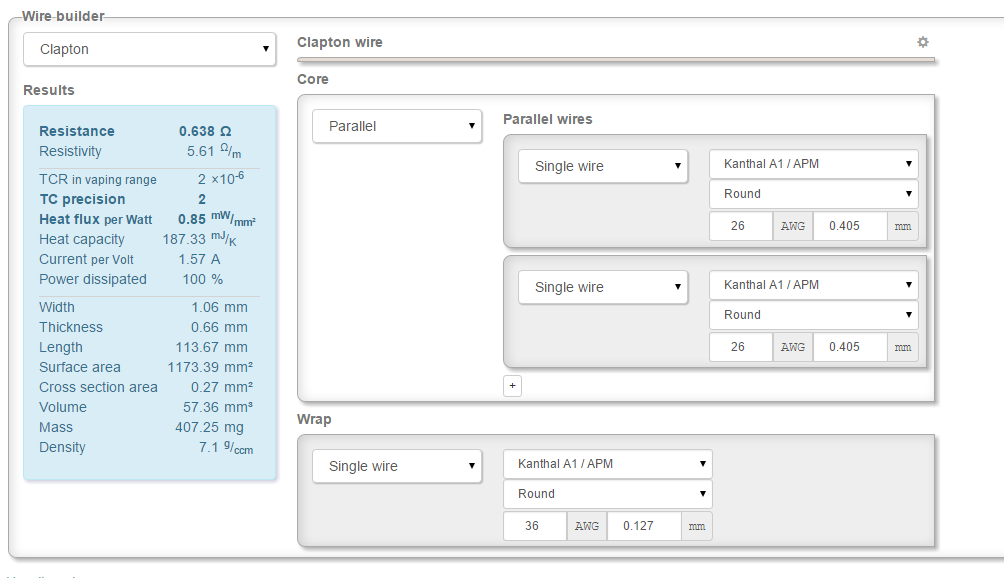This screenshot has height=578, width=1004.
Task: Change second core wire material dropdown
Action: point(813,285)
